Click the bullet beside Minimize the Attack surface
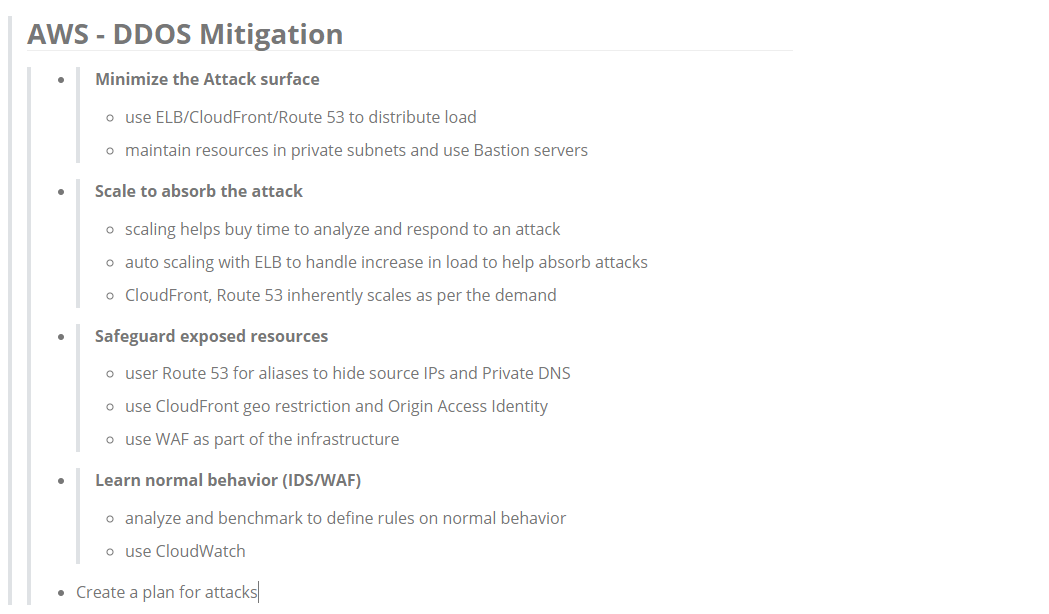The height and width of the screenshot is (614, 1049). [62, 80]
